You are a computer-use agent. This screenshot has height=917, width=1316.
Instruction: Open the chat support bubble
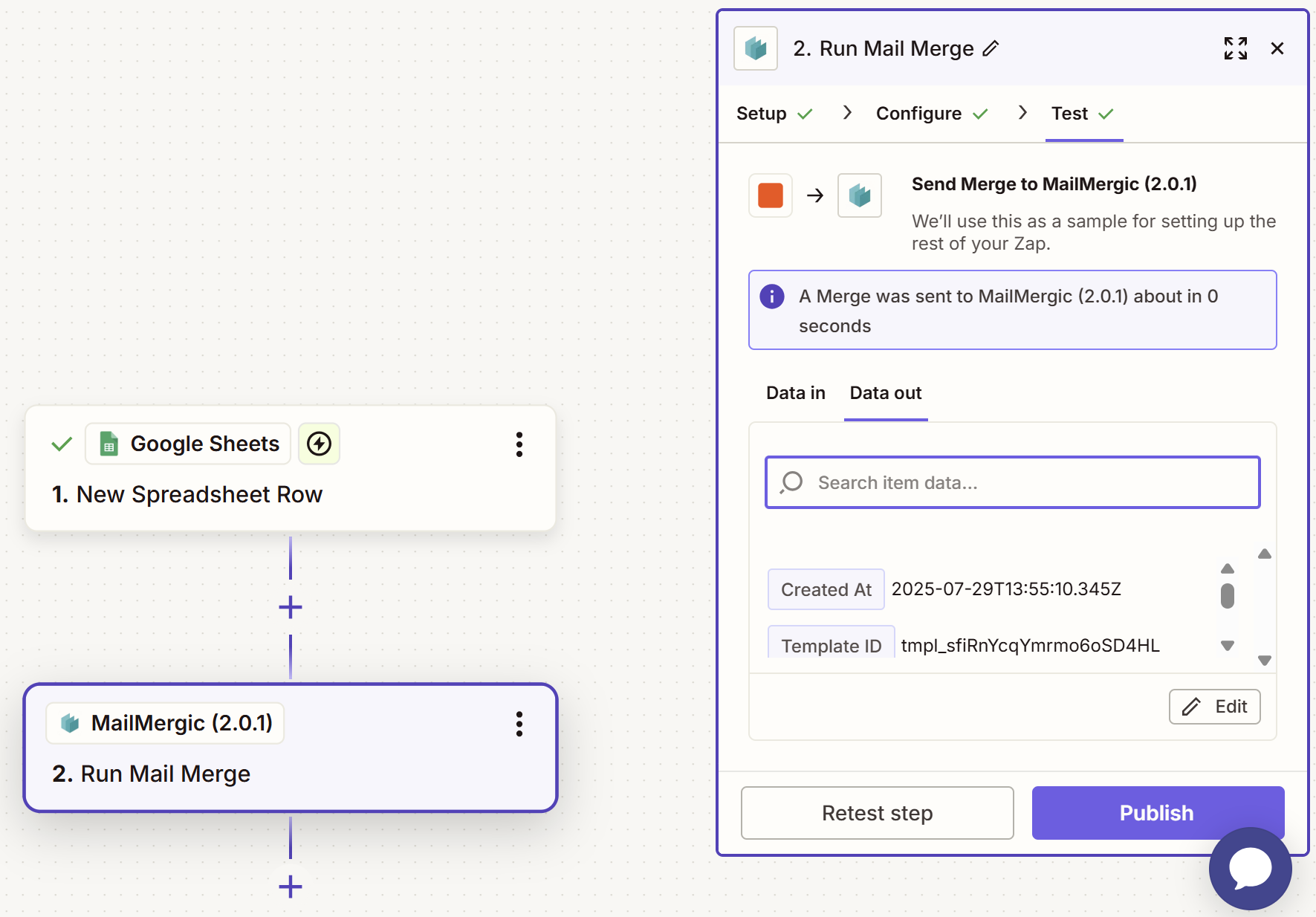(x=1250, y=868)
